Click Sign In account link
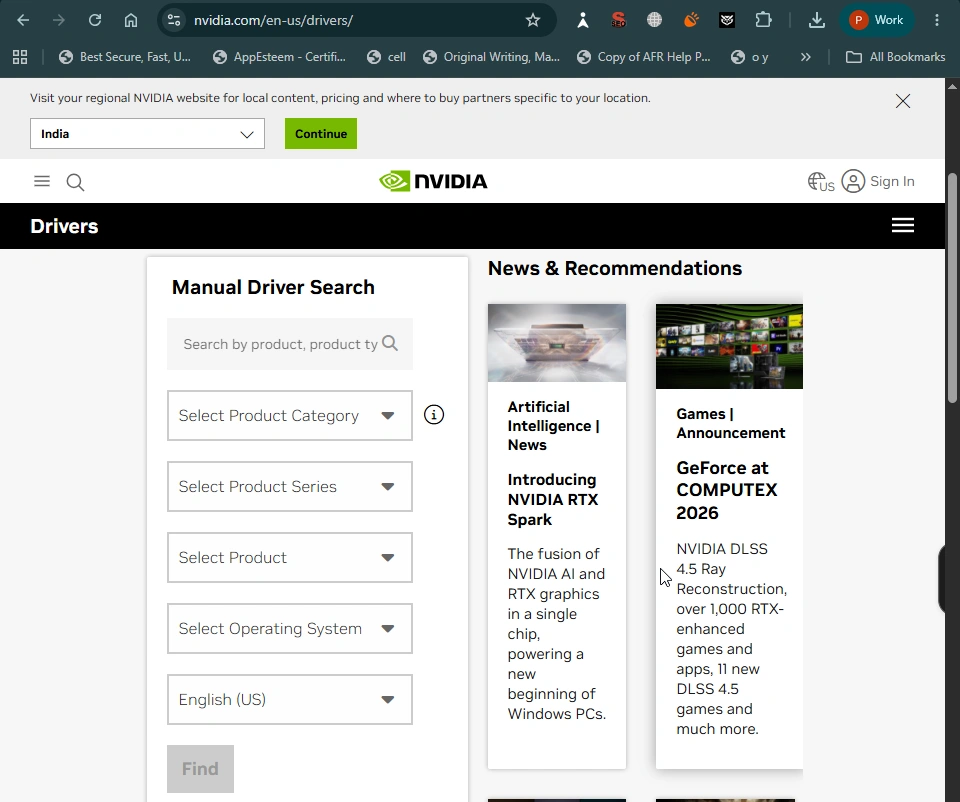Screen dimensions: 960x802 [878, 181]
